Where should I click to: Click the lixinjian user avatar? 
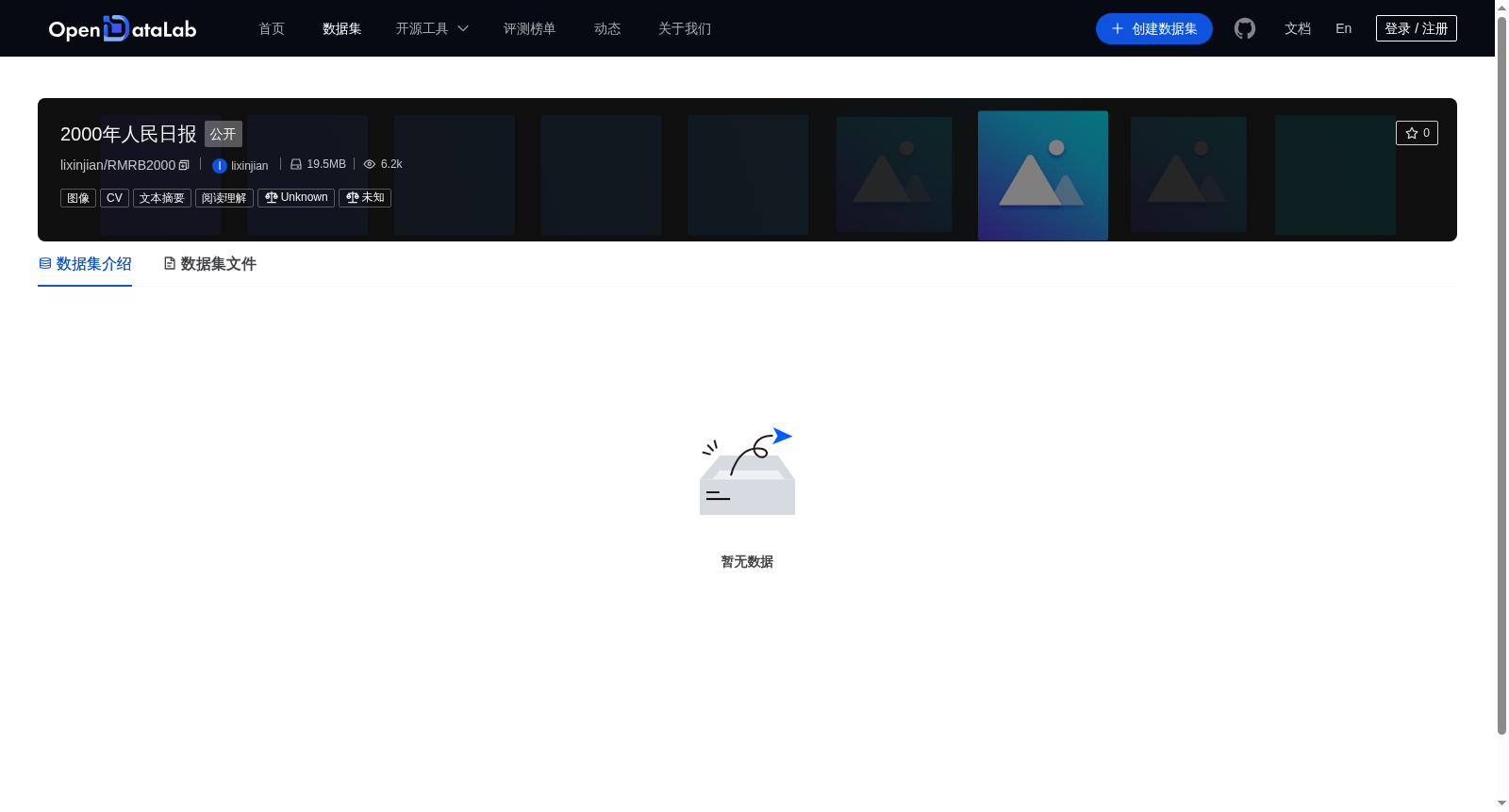pos(220,166)
